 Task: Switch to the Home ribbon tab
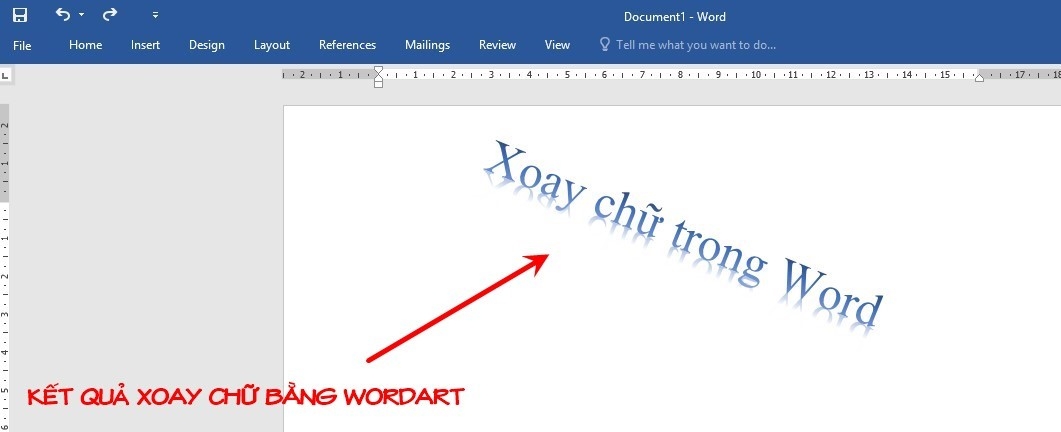click(x=85, y=45)
